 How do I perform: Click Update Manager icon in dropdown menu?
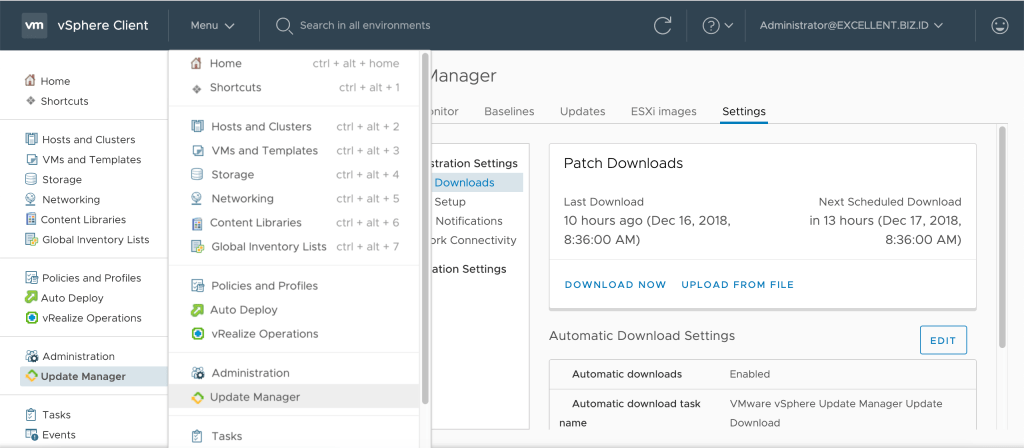[197, 397]
